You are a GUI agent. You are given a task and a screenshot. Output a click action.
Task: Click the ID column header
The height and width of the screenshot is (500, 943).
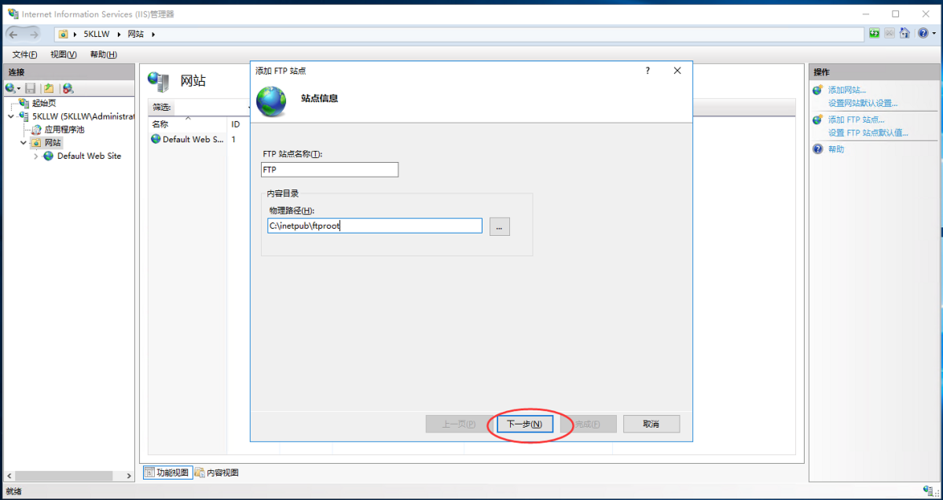pyautogui.click(x=236, y=124)
